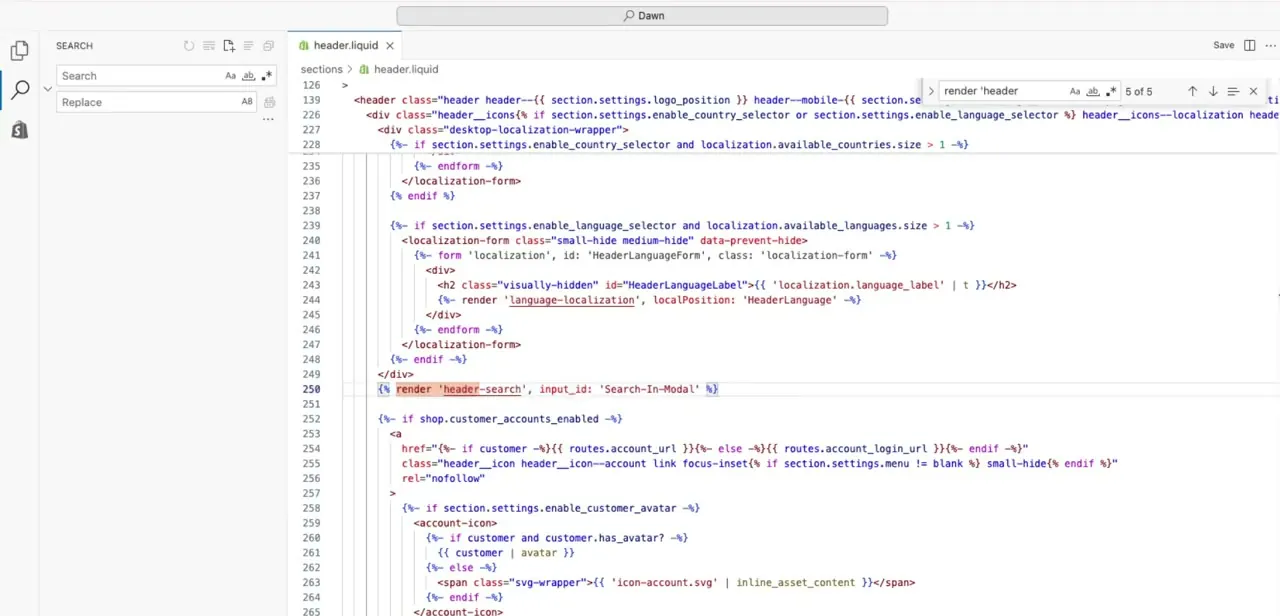Screen dimensions: 1280x616
Task: Open the Search view in activity bar
Action: (19, 91)
